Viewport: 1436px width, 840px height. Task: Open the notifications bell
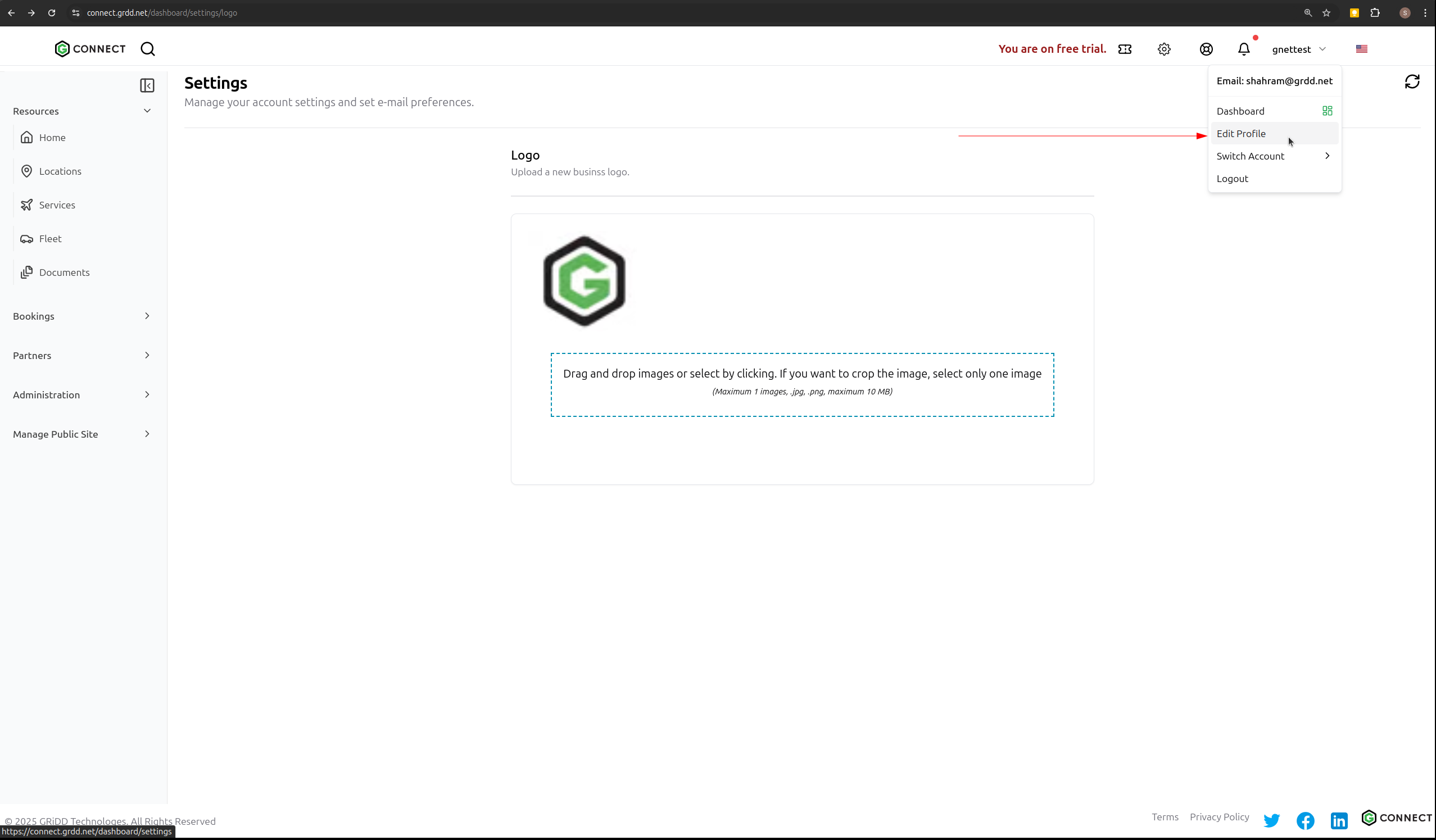[1243, 49]
